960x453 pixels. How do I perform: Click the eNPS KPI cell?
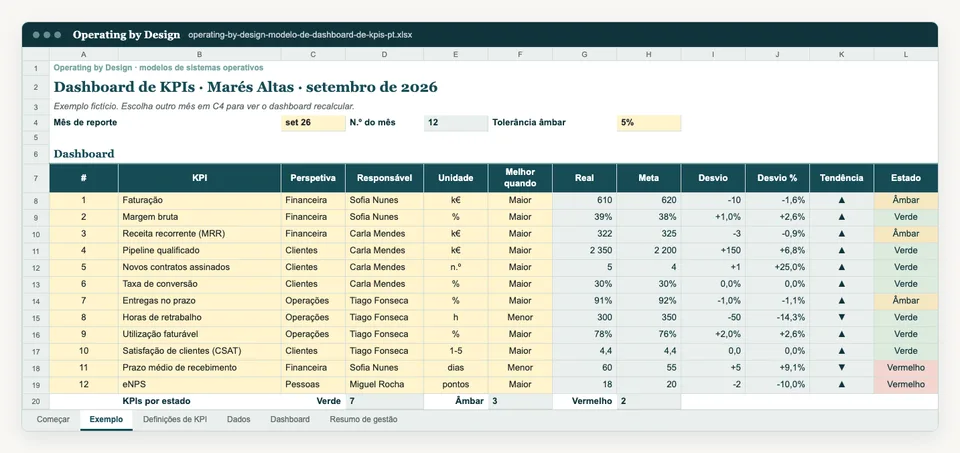point(200,384)
